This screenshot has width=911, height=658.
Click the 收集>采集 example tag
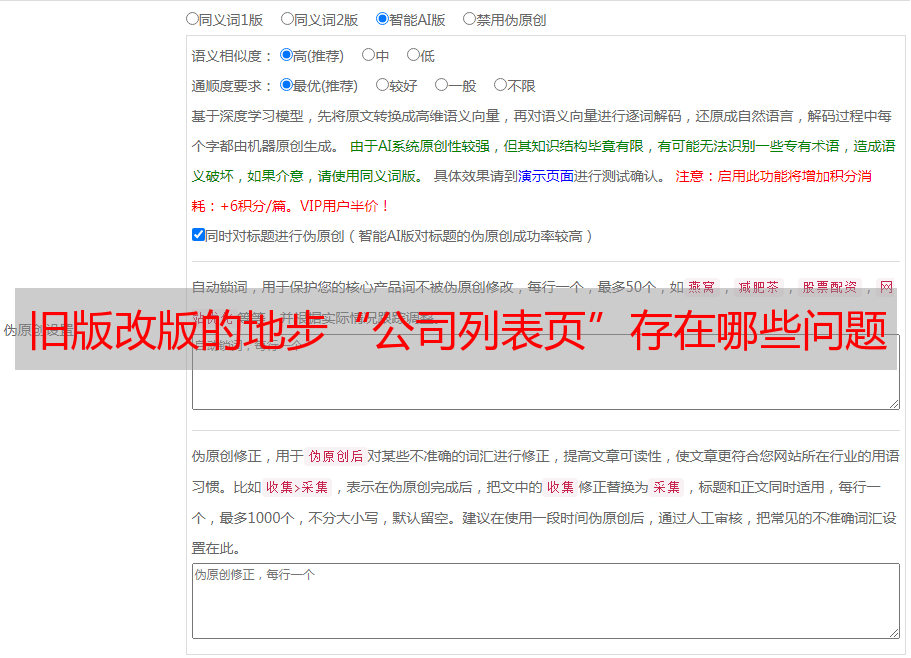tap(297, 487)
